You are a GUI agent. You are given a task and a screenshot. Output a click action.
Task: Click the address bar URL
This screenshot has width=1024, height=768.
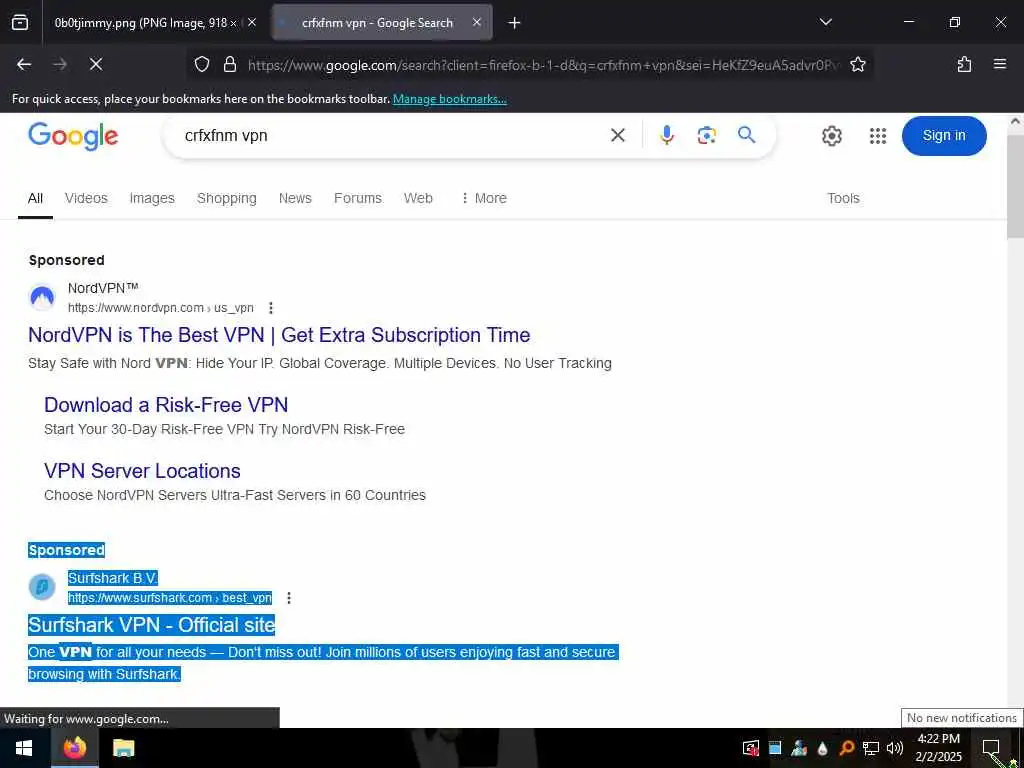tap(543, 65)
